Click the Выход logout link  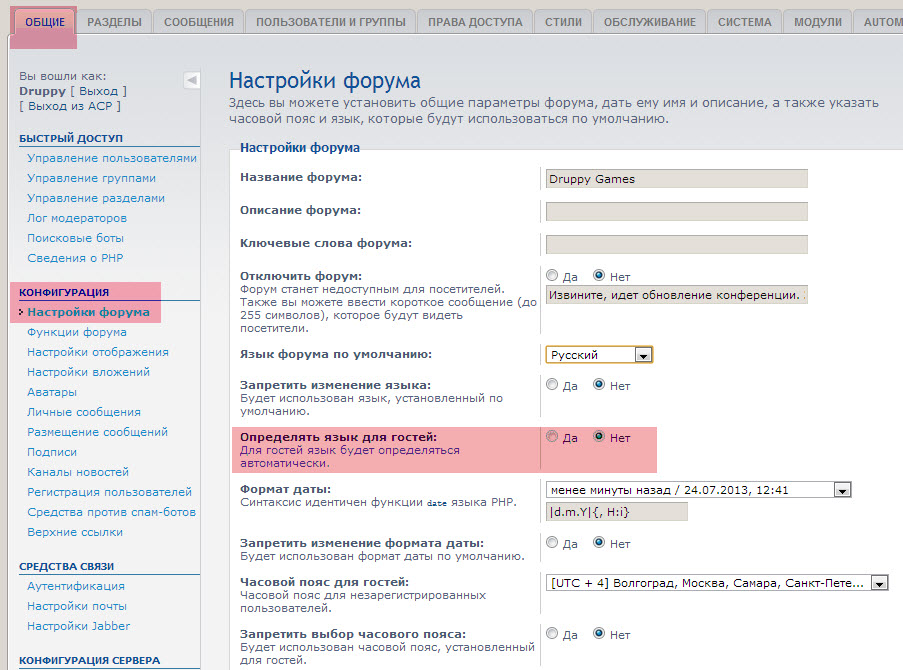coord(98,91)
